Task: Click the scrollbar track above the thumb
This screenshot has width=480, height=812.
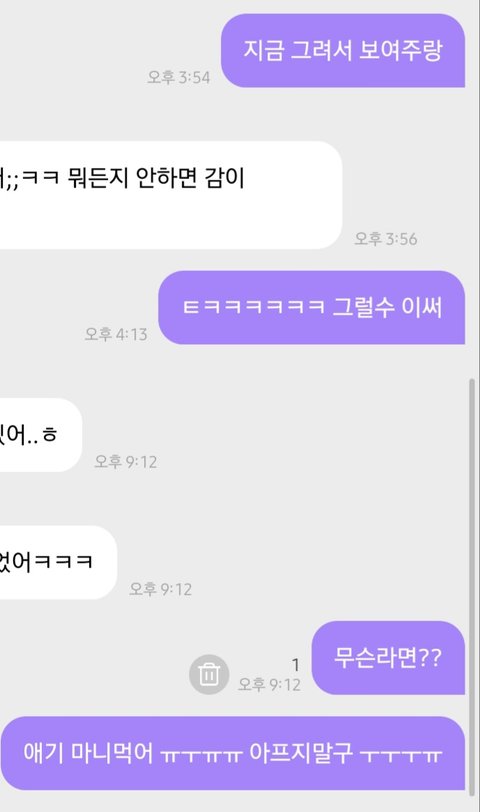Action: click(x=472, y=189)
